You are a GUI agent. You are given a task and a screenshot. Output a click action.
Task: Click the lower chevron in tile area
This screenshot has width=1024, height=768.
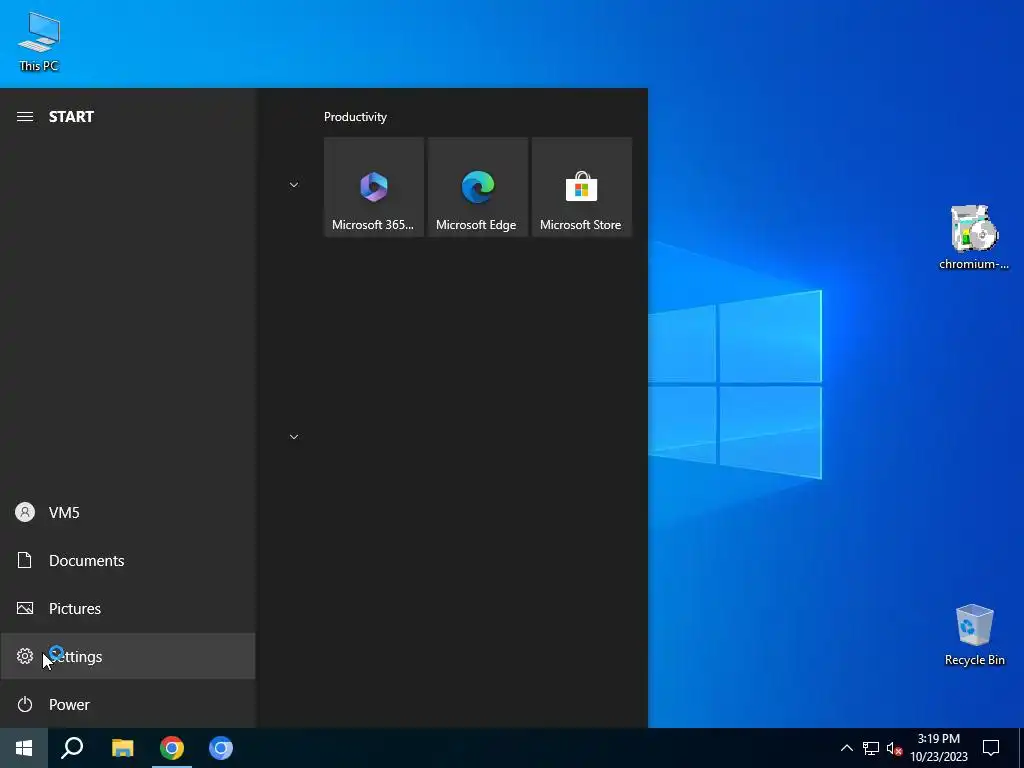(x=294, y=436)
